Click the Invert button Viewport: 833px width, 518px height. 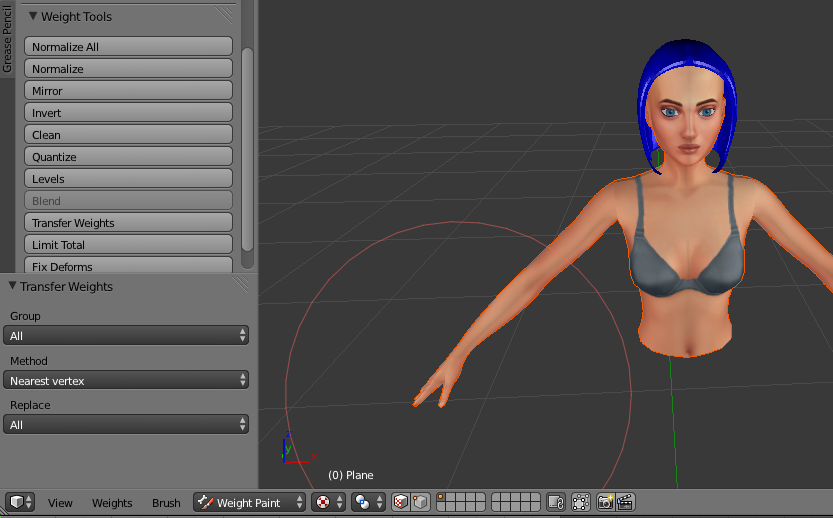[128, 113]
